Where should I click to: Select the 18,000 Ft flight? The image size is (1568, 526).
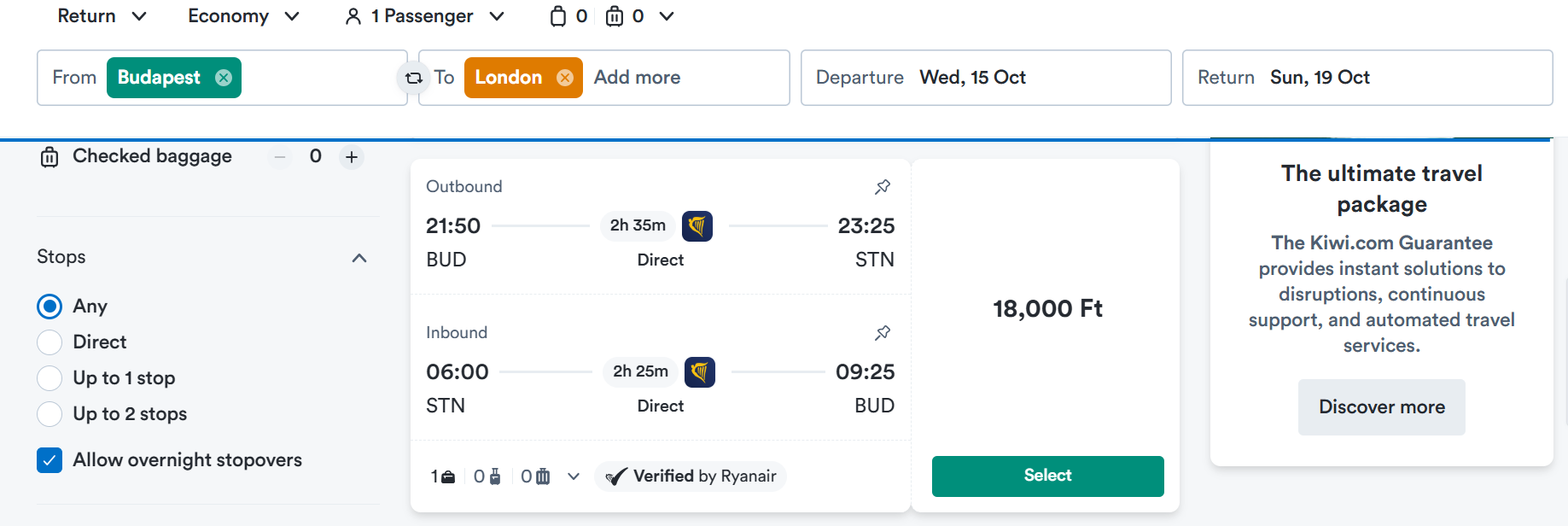(x=1047, y=476)
